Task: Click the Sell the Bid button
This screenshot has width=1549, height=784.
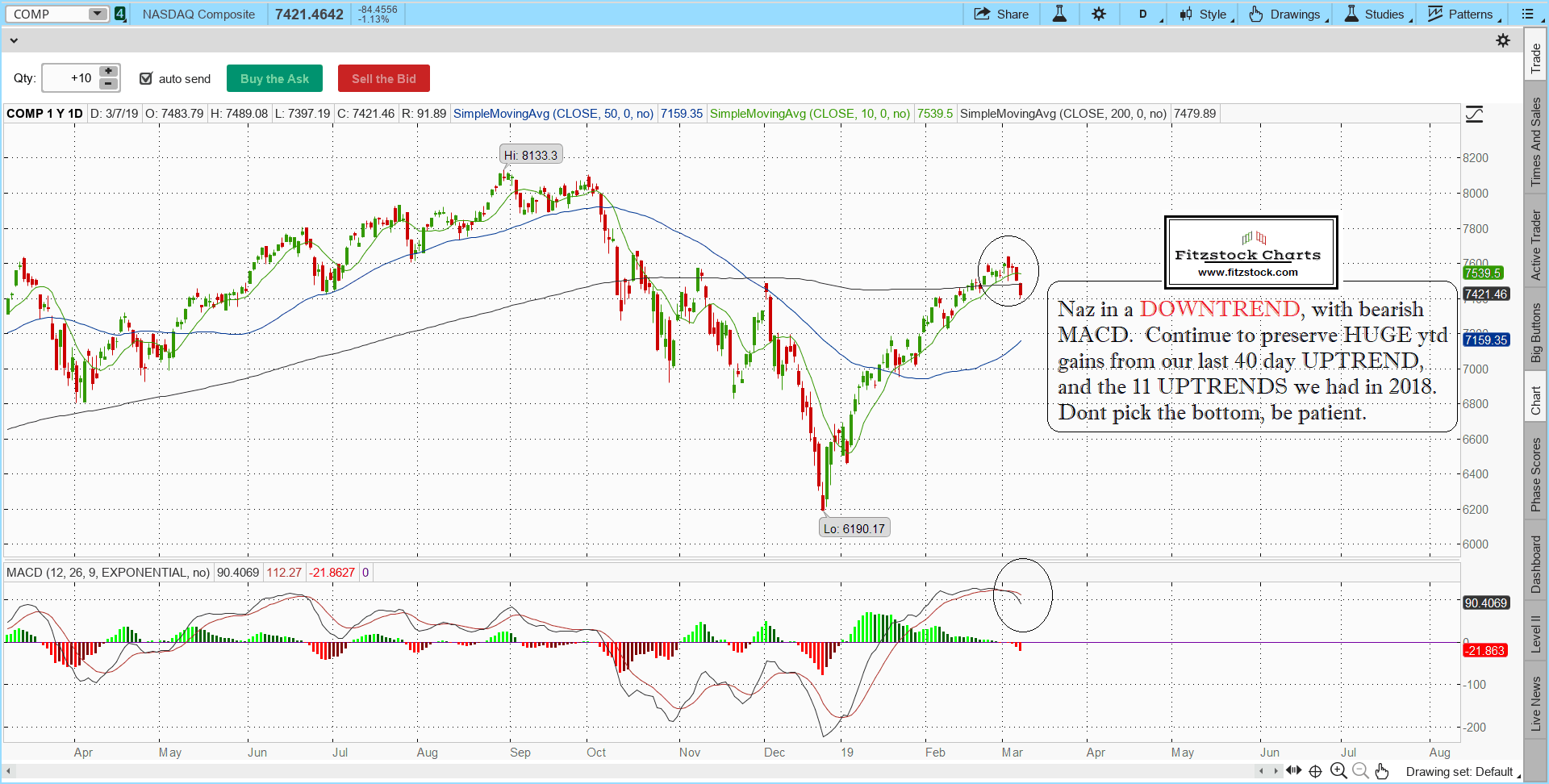Action: tap(384, 78)
